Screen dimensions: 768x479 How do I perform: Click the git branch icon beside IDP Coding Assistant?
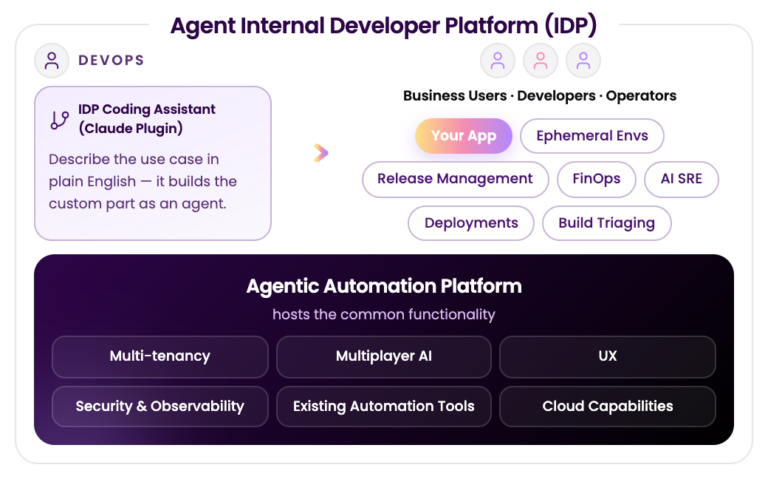(x=60, y=120)
